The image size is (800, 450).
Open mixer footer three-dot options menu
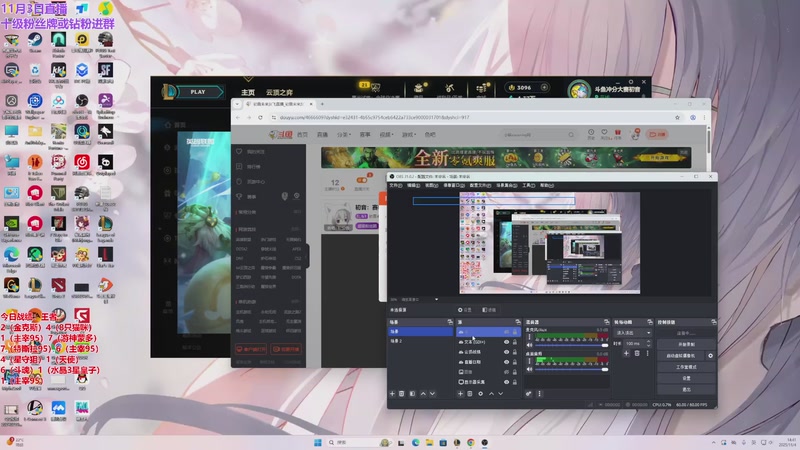tap(539, 394)
